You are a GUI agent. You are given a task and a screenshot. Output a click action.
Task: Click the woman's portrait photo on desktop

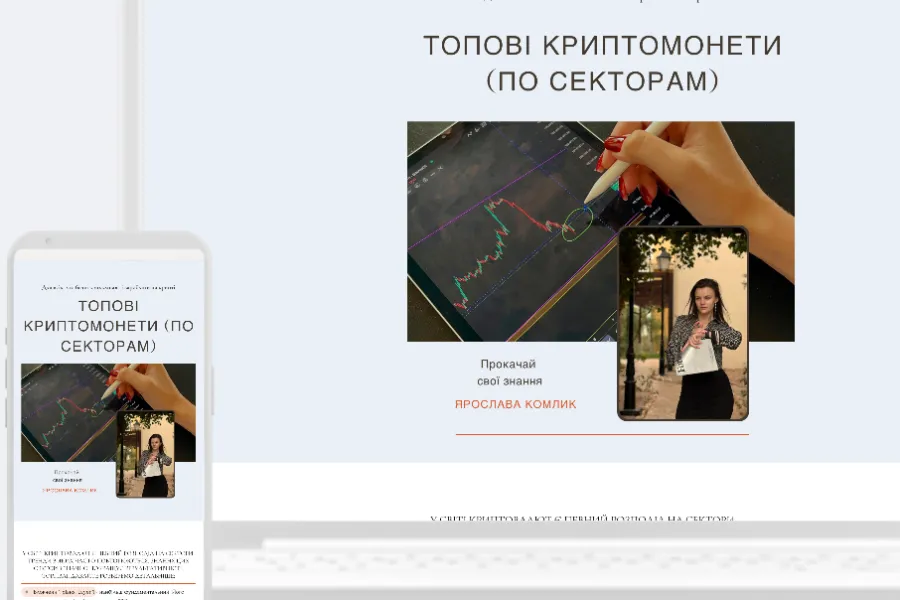tap(683, 323)
